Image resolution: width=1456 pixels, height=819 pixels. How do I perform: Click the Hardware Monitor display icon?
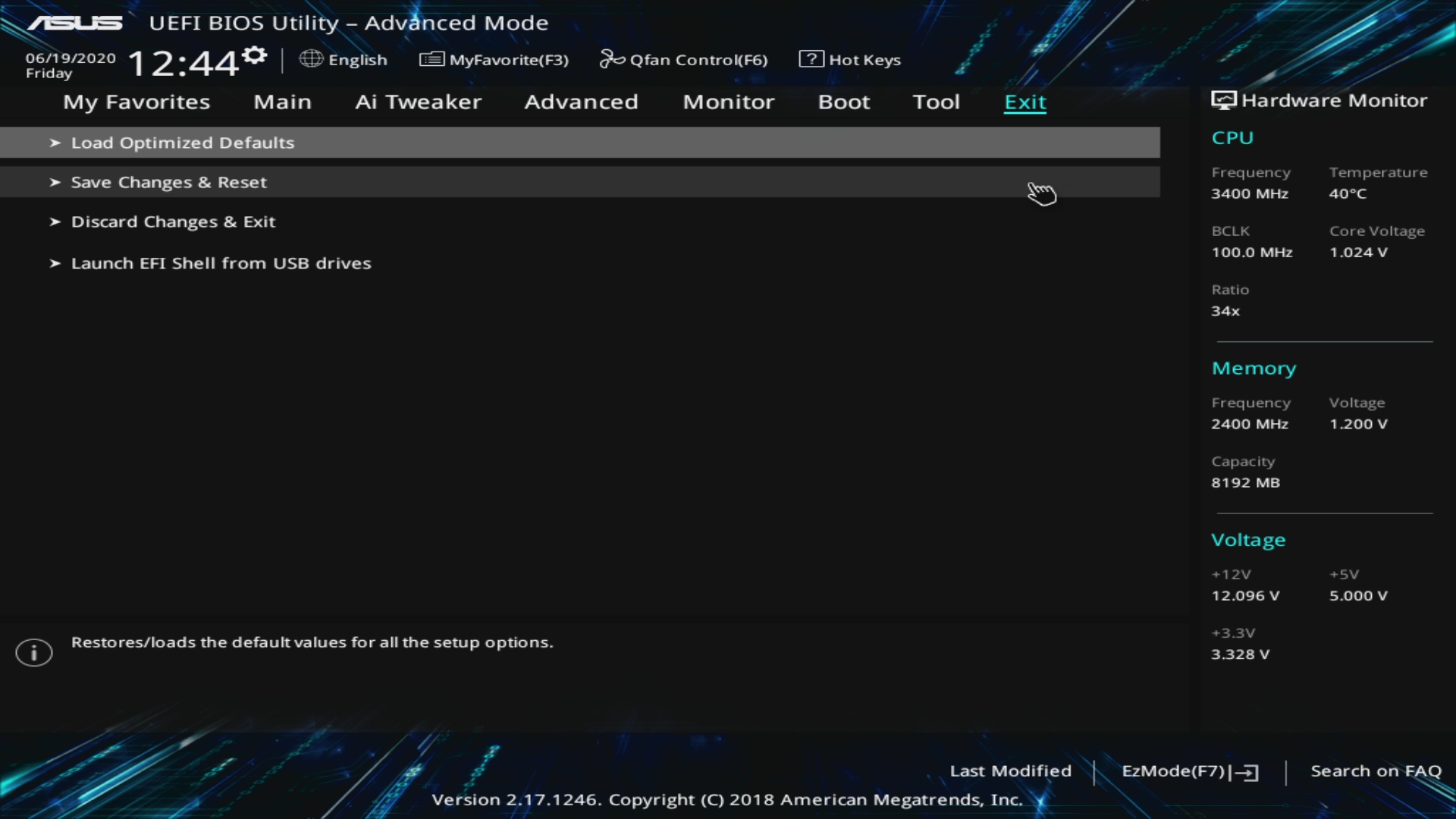point(1223,100)
